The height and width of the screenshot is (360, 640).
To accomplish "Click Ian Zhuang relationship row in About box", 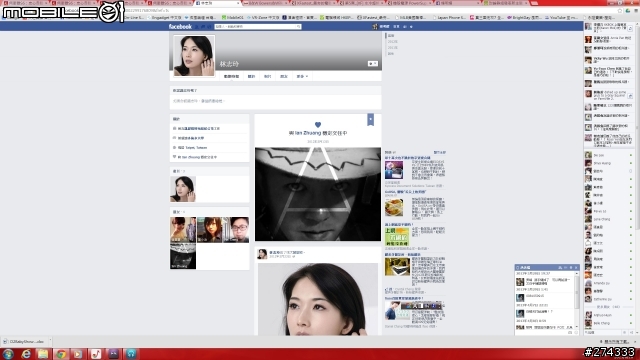I will coord(209,157).
